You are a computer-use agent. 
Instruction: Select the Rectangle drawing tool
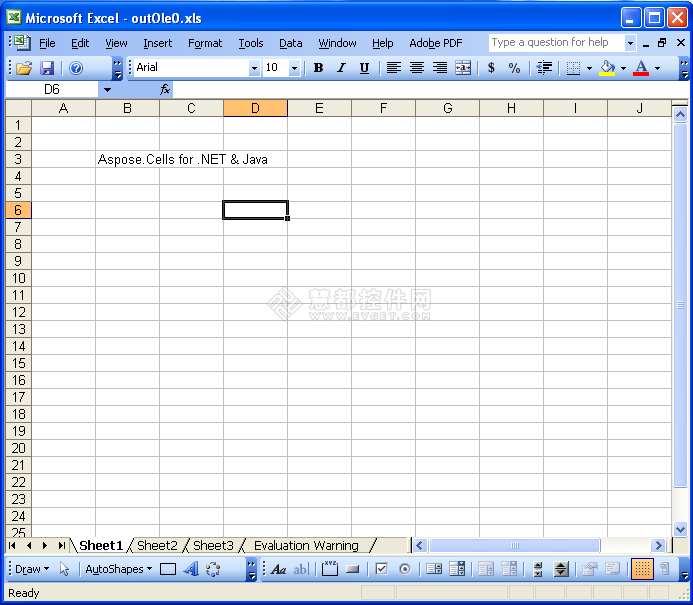pos(168,569)
